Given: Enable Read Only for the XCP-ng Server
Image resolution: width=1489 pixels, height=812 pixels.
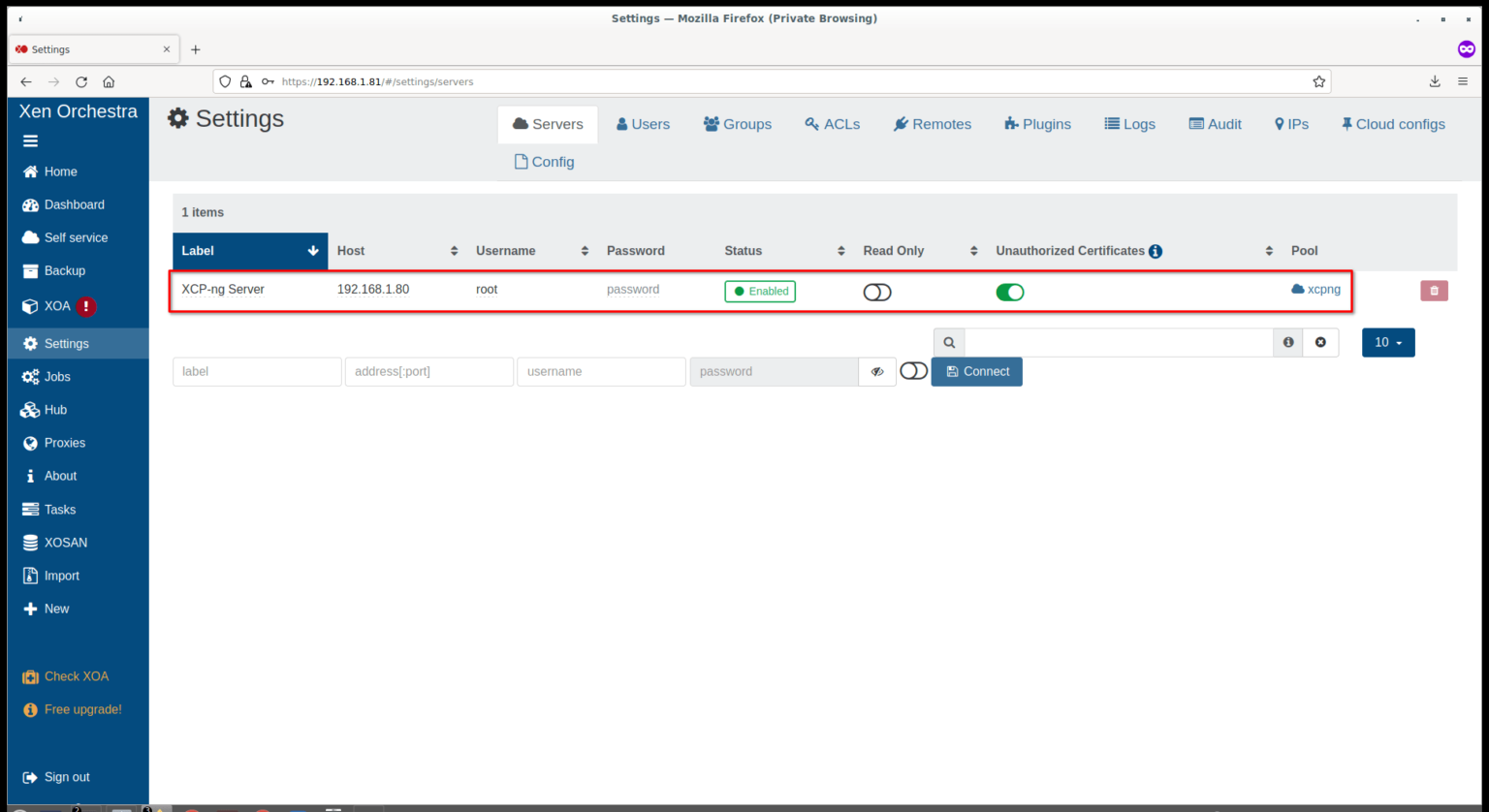Looking at the screenshot, I should pyautogui.click(x=876, y=291).
